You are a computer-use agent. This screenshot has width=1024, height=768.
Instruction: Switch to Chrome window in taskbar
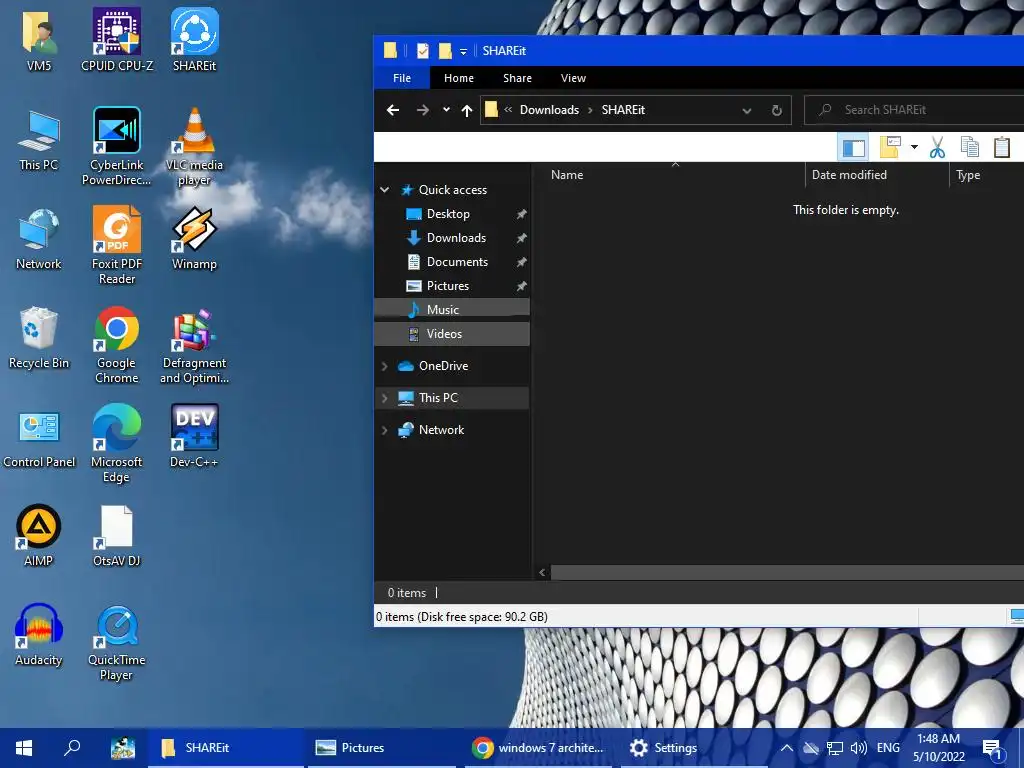[x=539, y=748]
